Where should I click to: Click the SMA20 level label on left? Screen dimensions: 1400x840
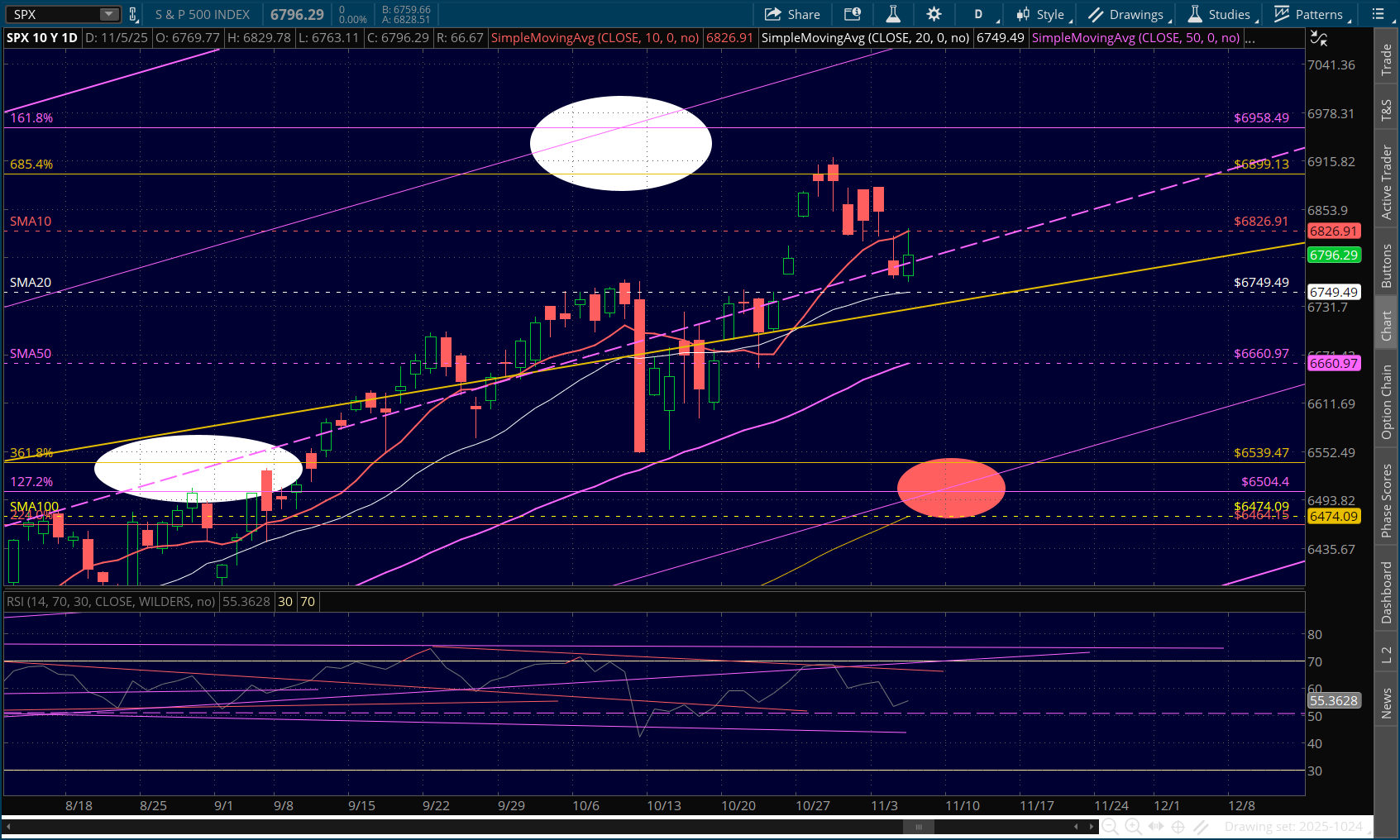pos(31,283)
